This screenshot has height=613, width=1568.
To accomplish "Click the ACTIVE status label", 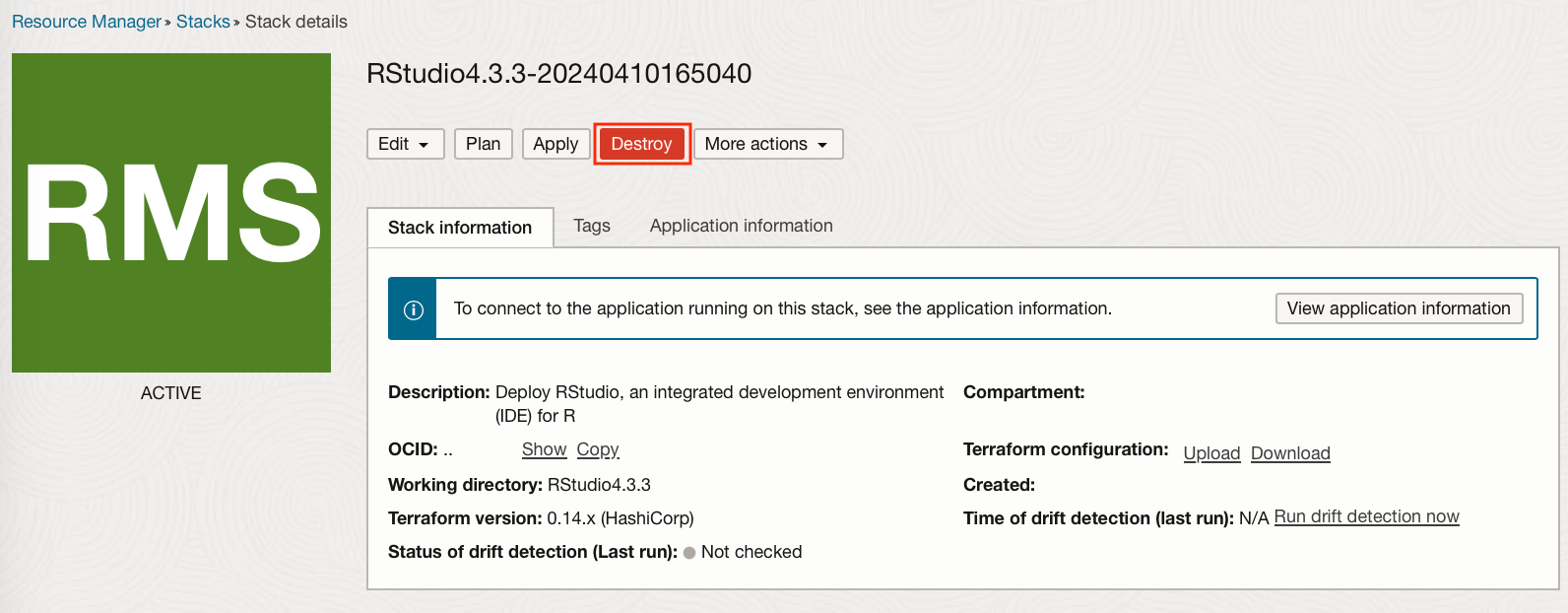I will [x=171, y=393].
